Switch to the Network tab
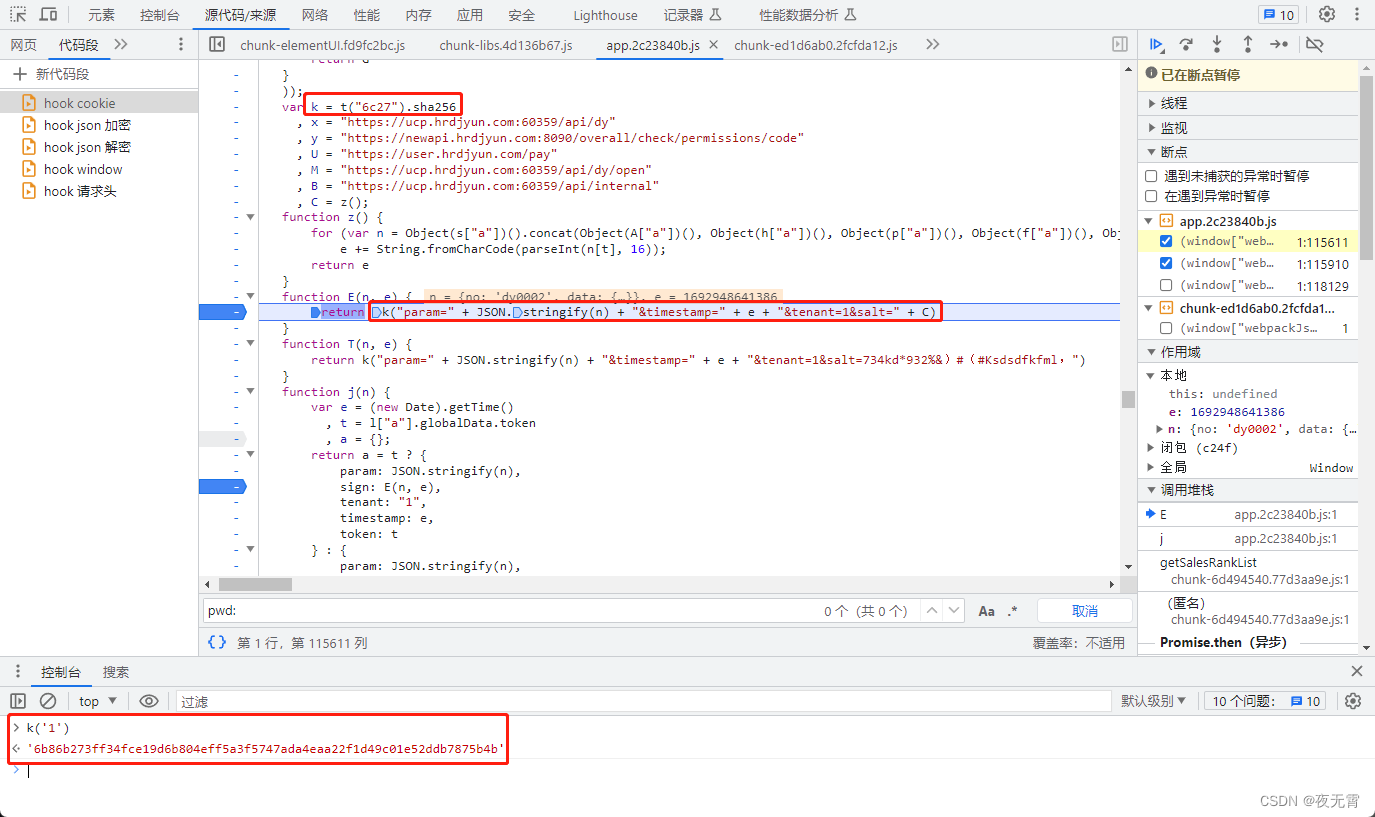 click(x=315, y=15)
